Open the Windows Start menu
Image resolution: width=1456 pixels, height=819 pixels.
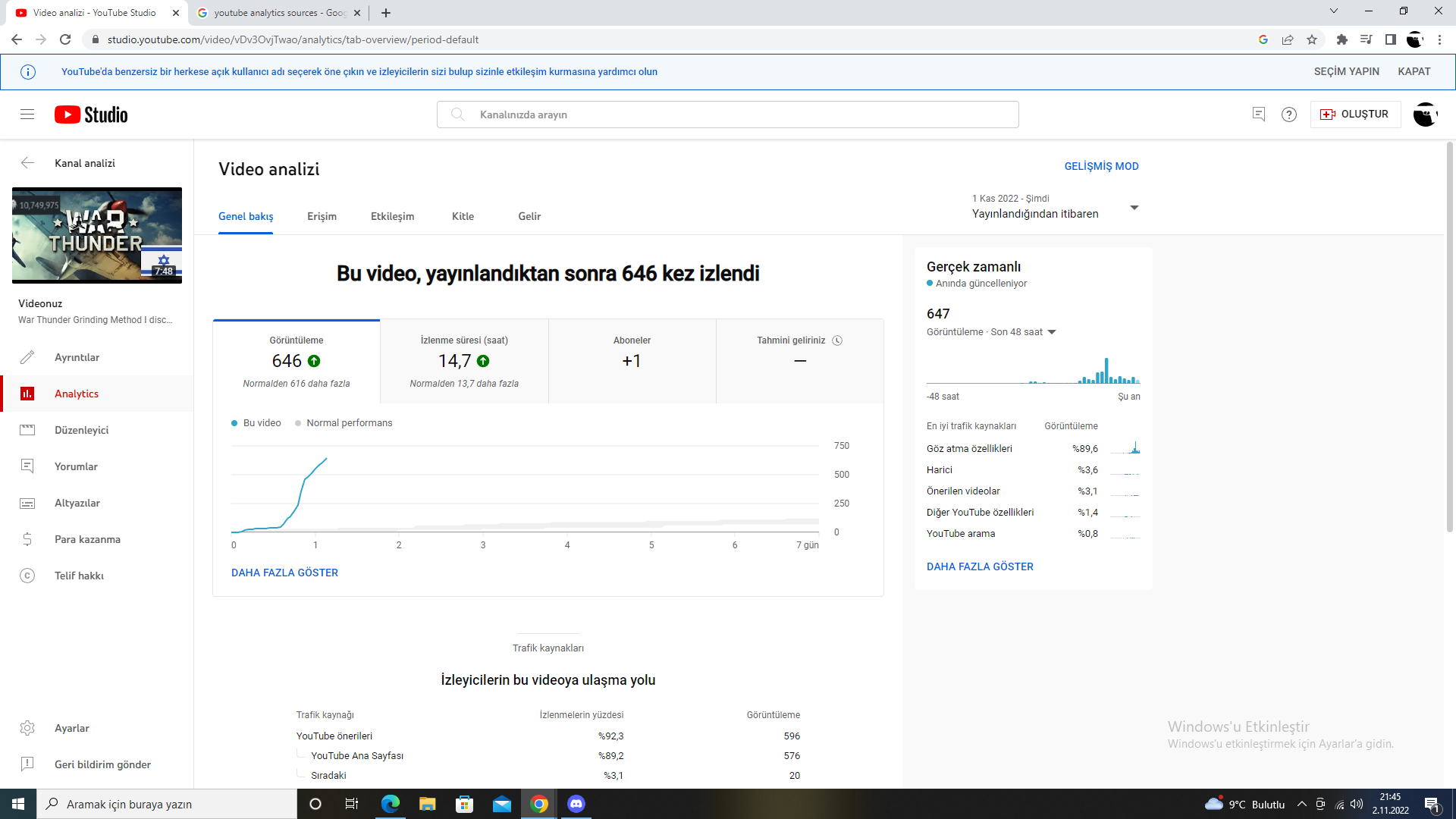click(18, 804)
